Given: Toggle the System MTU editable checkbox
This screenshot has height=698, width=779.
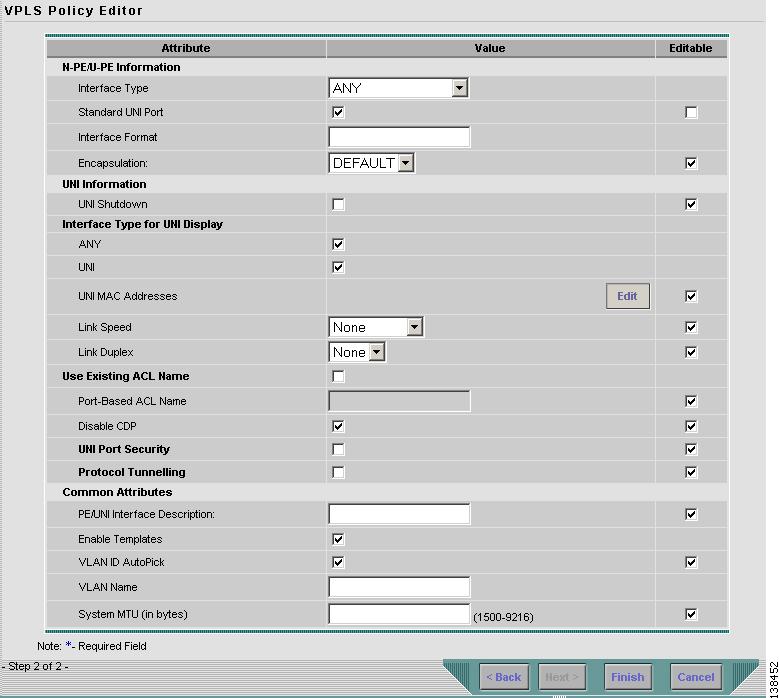Looking at the screenshot, I should coord(691,614).
